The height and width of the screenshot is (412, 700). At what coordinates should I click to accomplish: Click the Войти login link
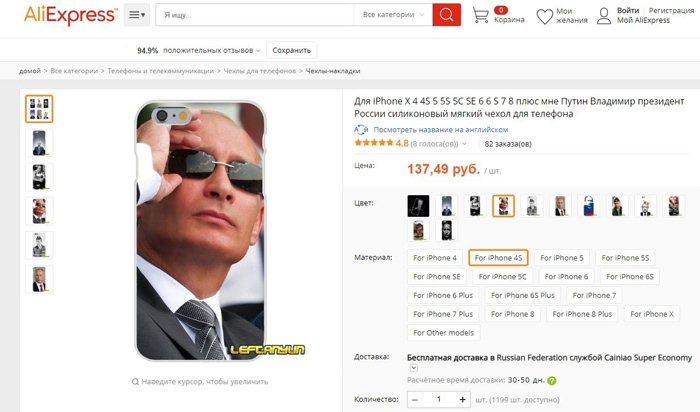(x=628, y=10)
